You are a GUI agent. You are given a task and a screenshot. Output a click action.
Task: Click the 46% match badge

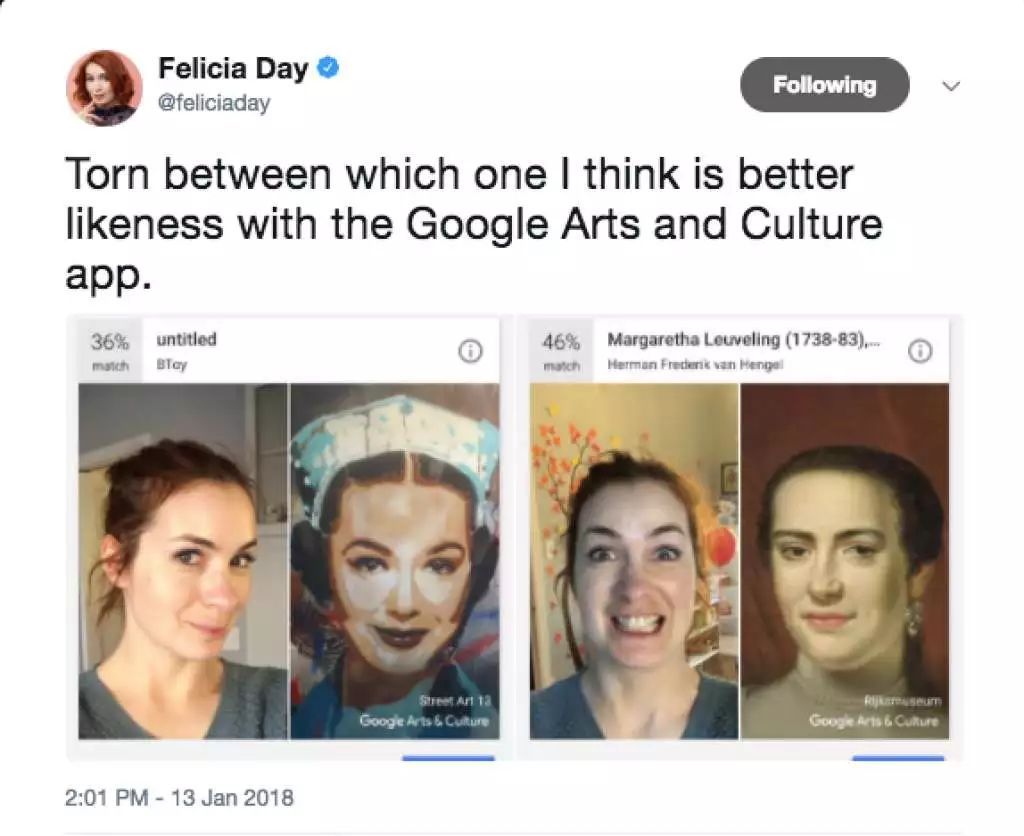point(561,350)
